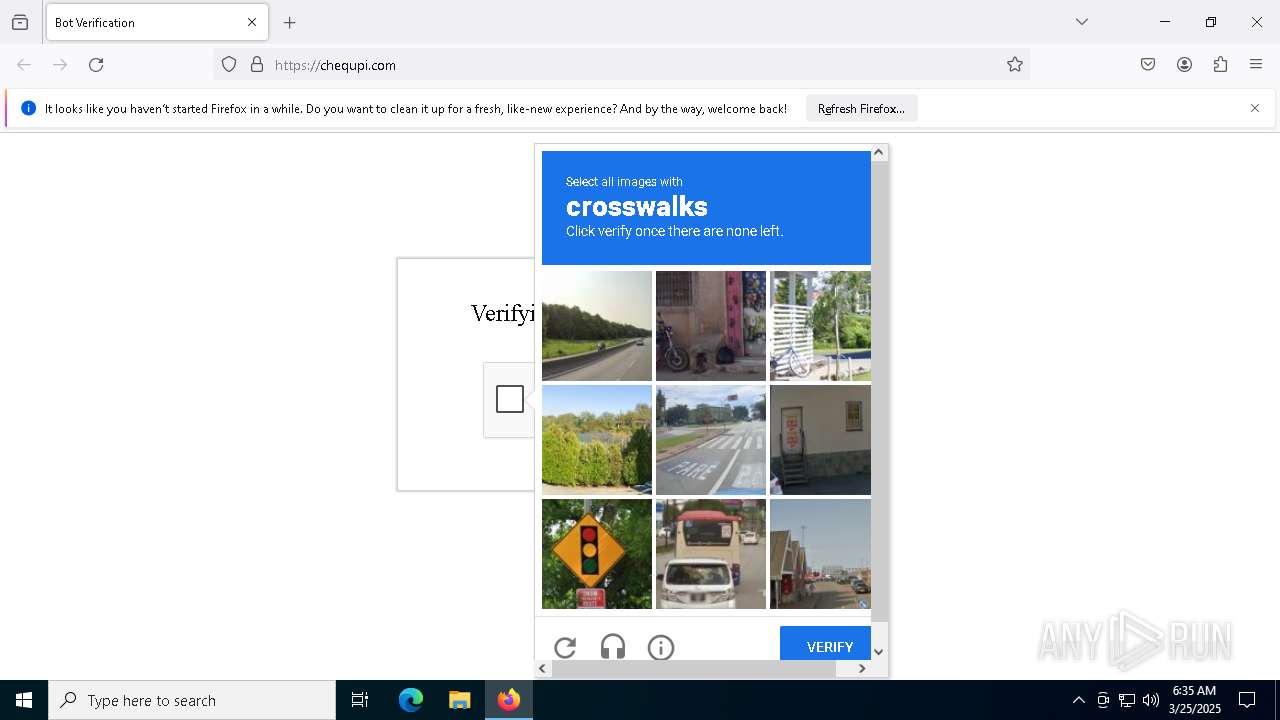The width and height of the screenshot is (1280, 720).
Task: Bookmark this page with the star icon
Action: 1015,65
